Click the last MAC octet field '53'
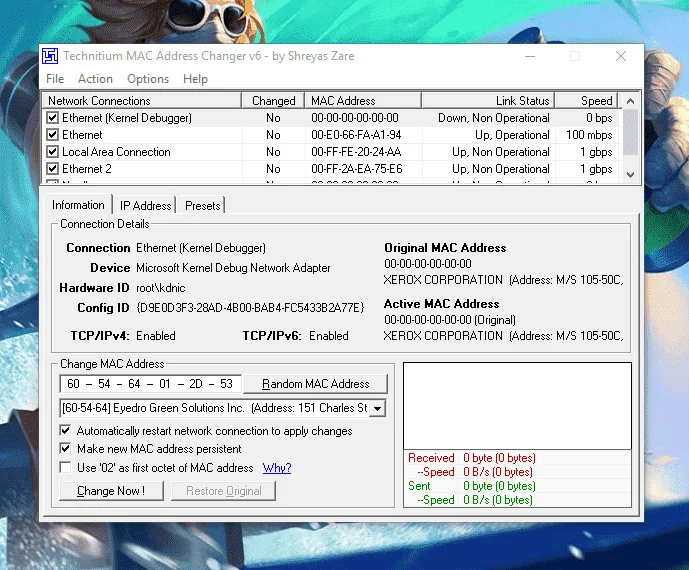This screenshot has width=689, height=570. [226, 384]
